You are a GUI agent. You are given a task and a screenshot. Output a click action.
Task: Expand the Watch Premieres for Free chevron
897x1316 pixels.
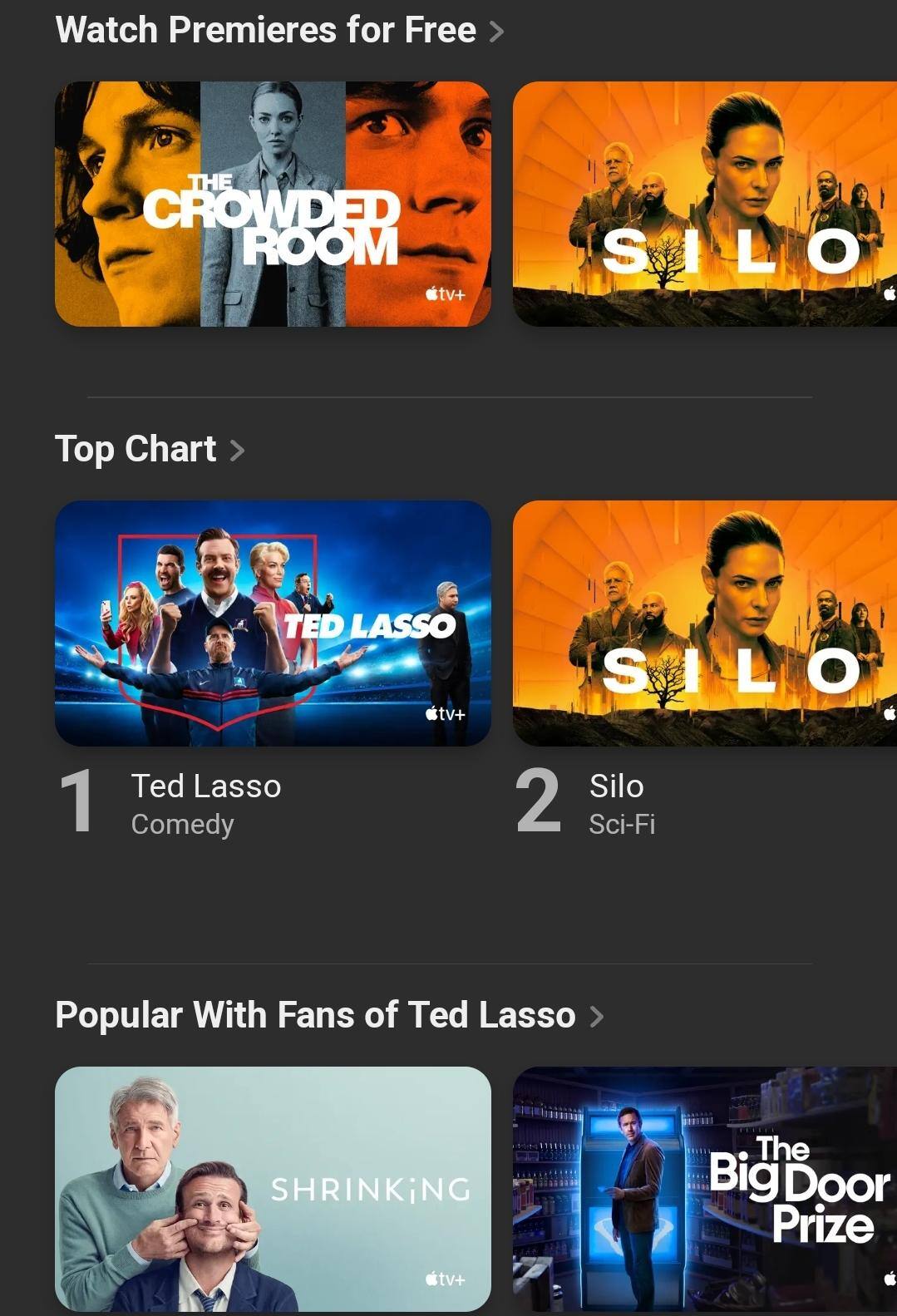tap(497, 32)
